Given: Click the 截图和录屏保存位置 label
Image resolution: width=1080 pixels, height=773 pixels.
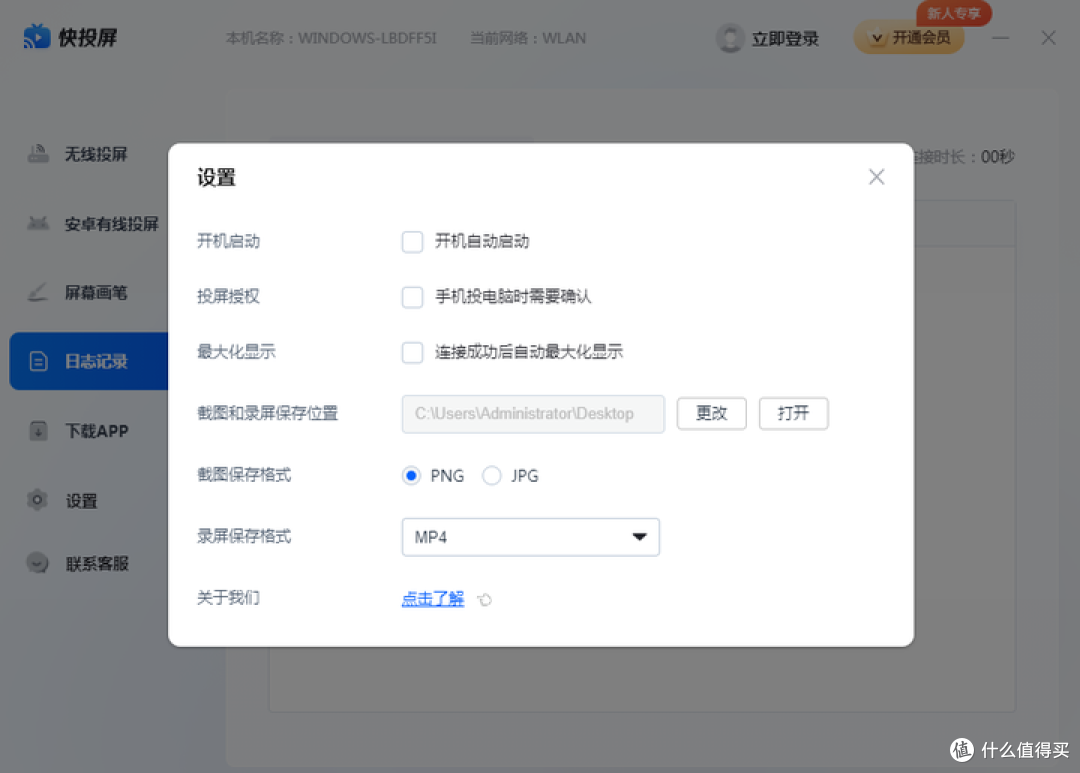Looking at the screenshot, I should pos(267,413).
